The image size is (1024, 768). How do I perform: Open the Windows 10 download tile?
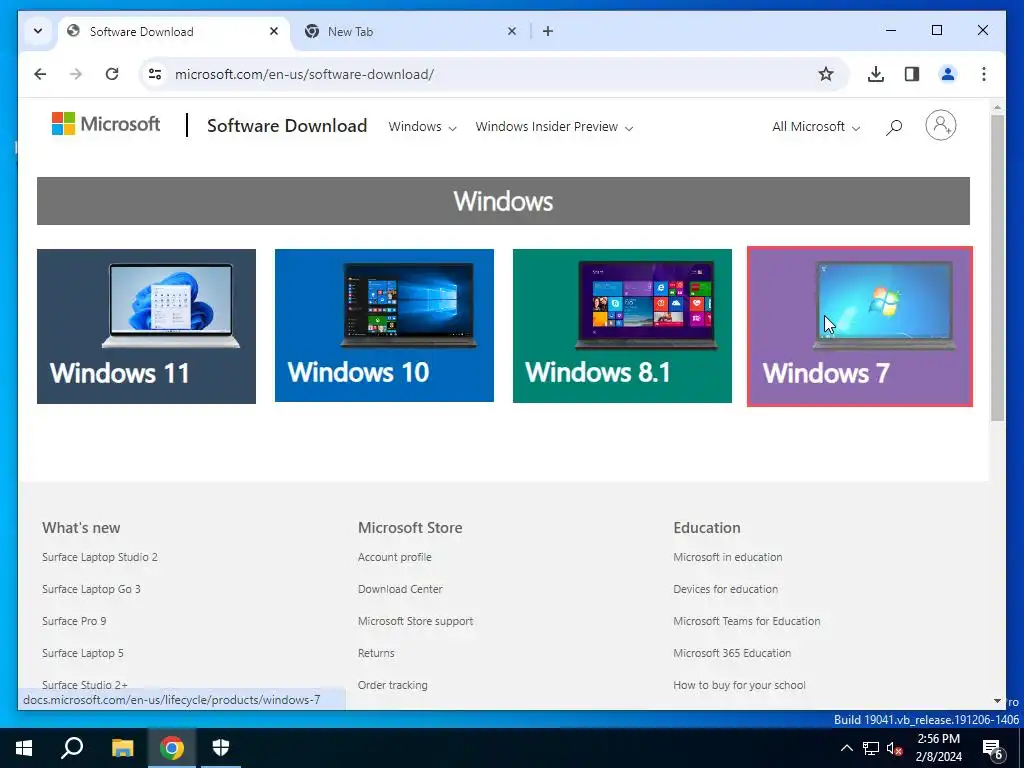click(384, 325)
